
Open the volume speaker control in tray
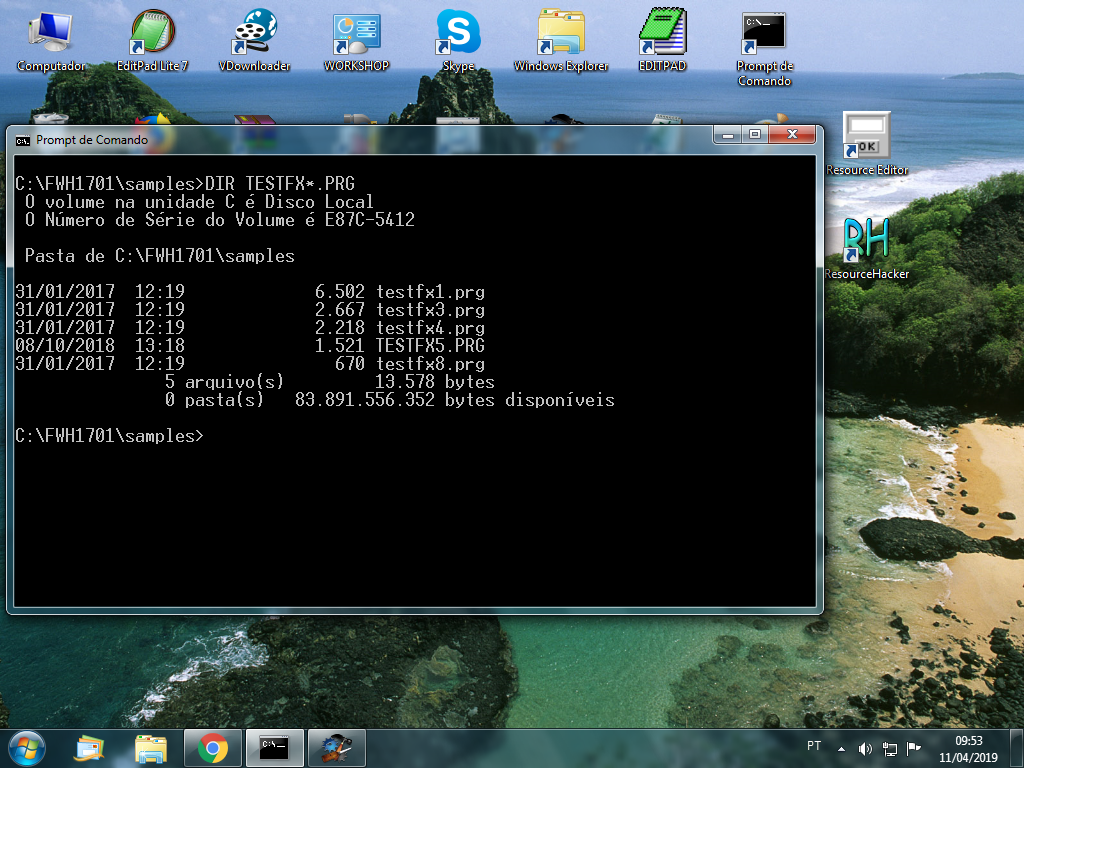tap(865, 748)
